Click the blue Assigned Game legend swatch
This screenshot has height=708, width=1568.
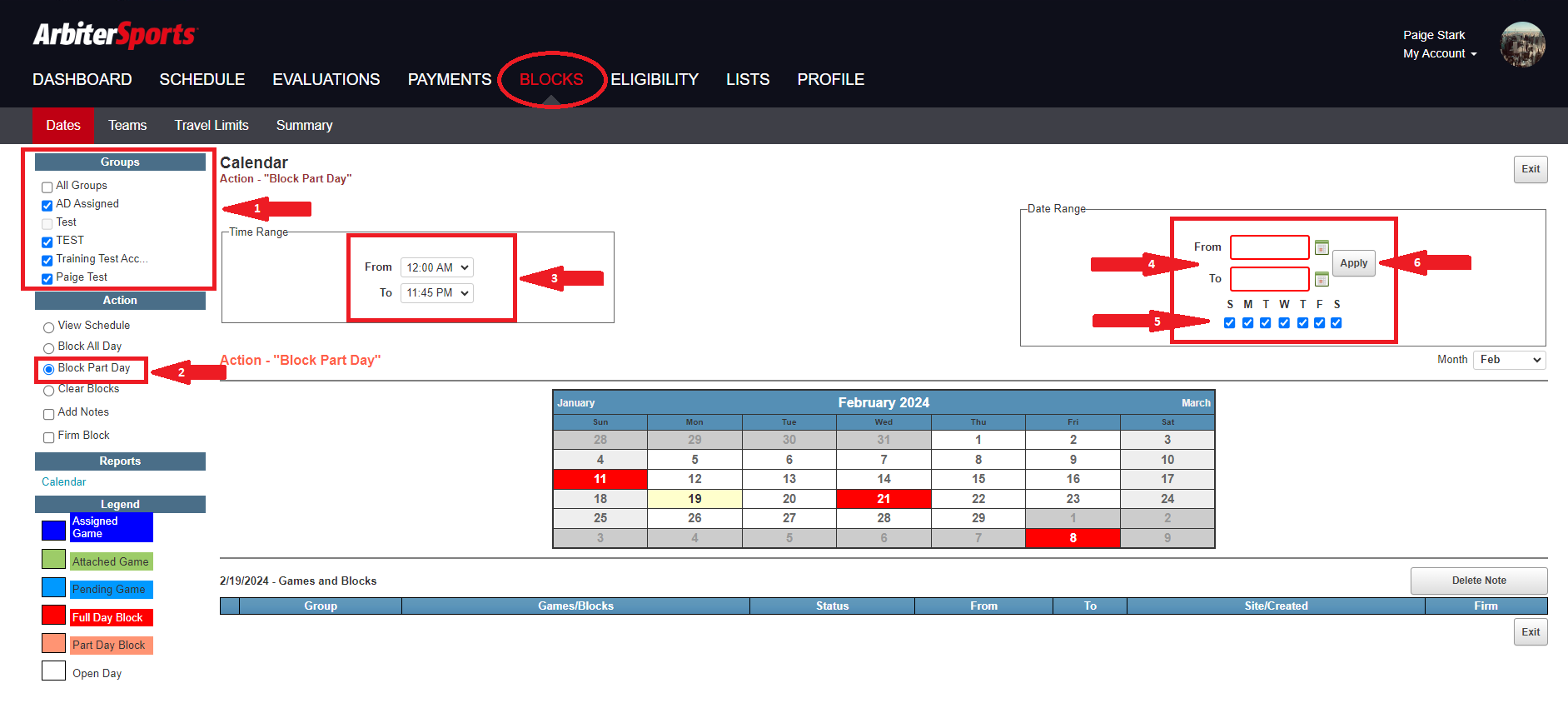point(53,531)
